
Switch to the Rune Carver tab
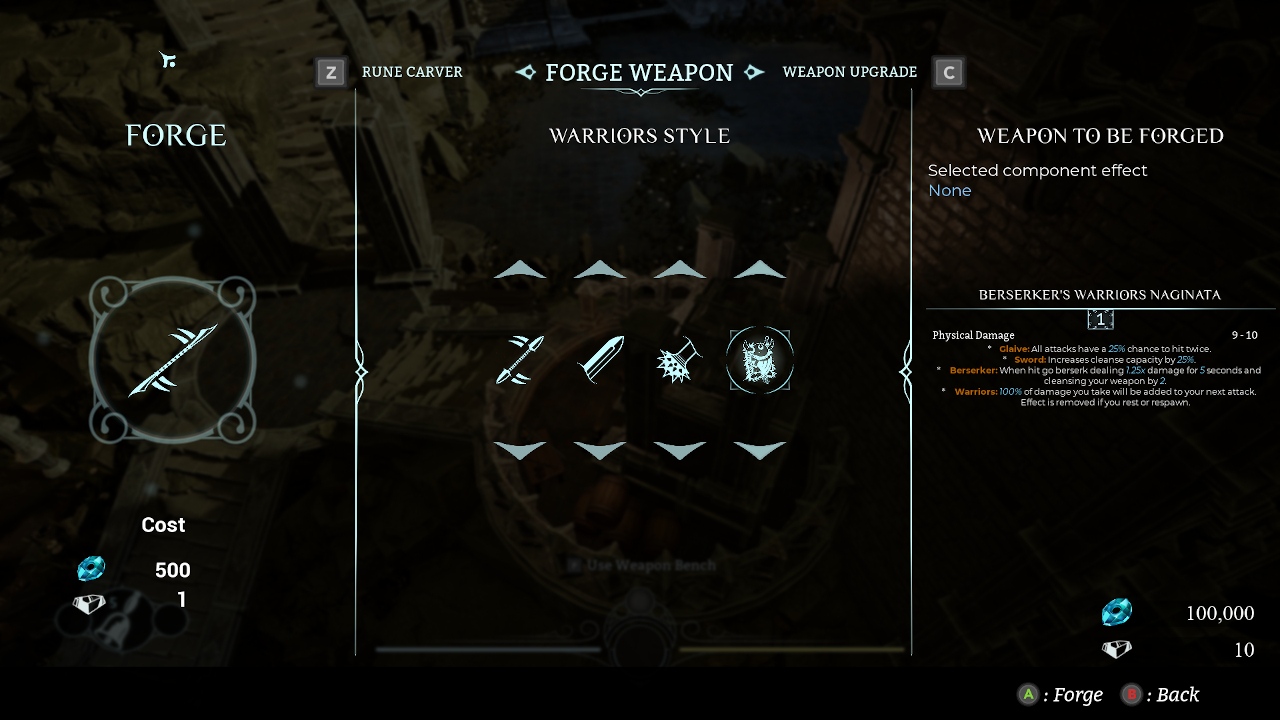(x=412, y=72)
